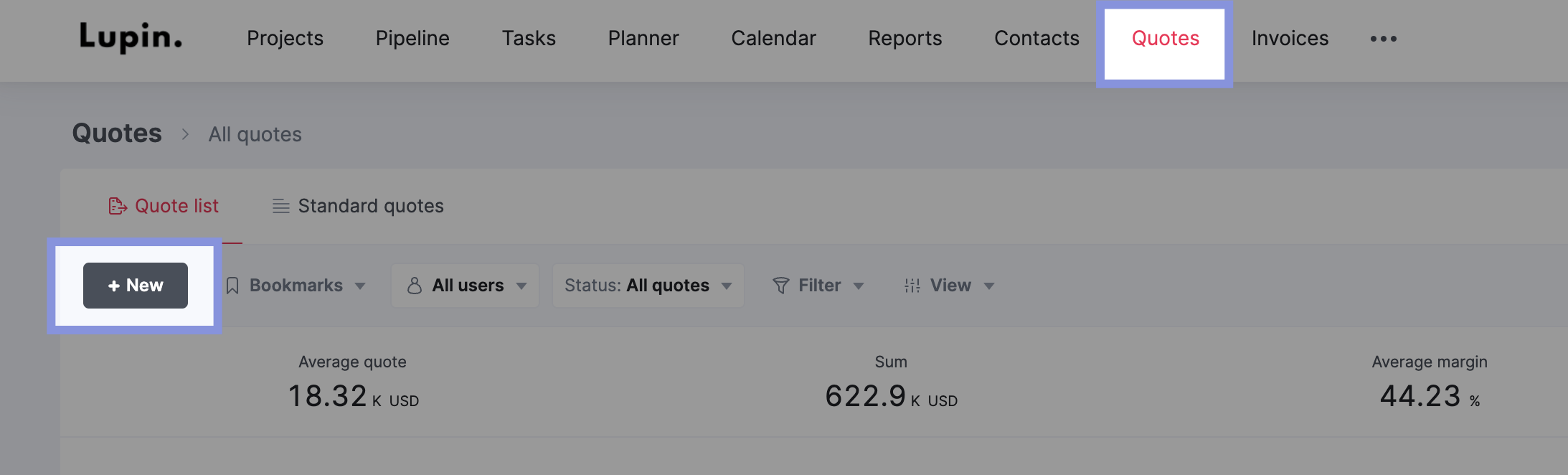This screenshot has height=475, width=1568.
Task: Click the Quote list document icon
Action: point(118,207)
